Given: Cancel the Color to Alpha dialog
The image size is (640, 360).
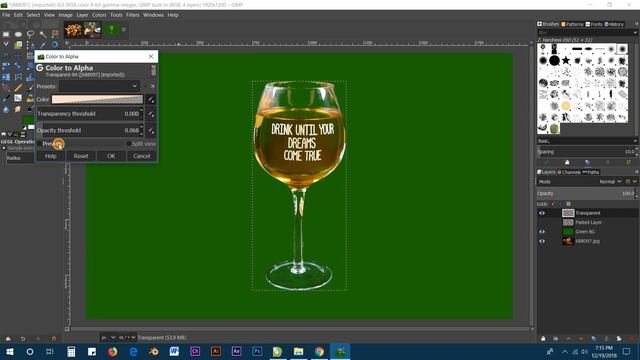Looking at the screenshot, I should [x=142, y=156].
